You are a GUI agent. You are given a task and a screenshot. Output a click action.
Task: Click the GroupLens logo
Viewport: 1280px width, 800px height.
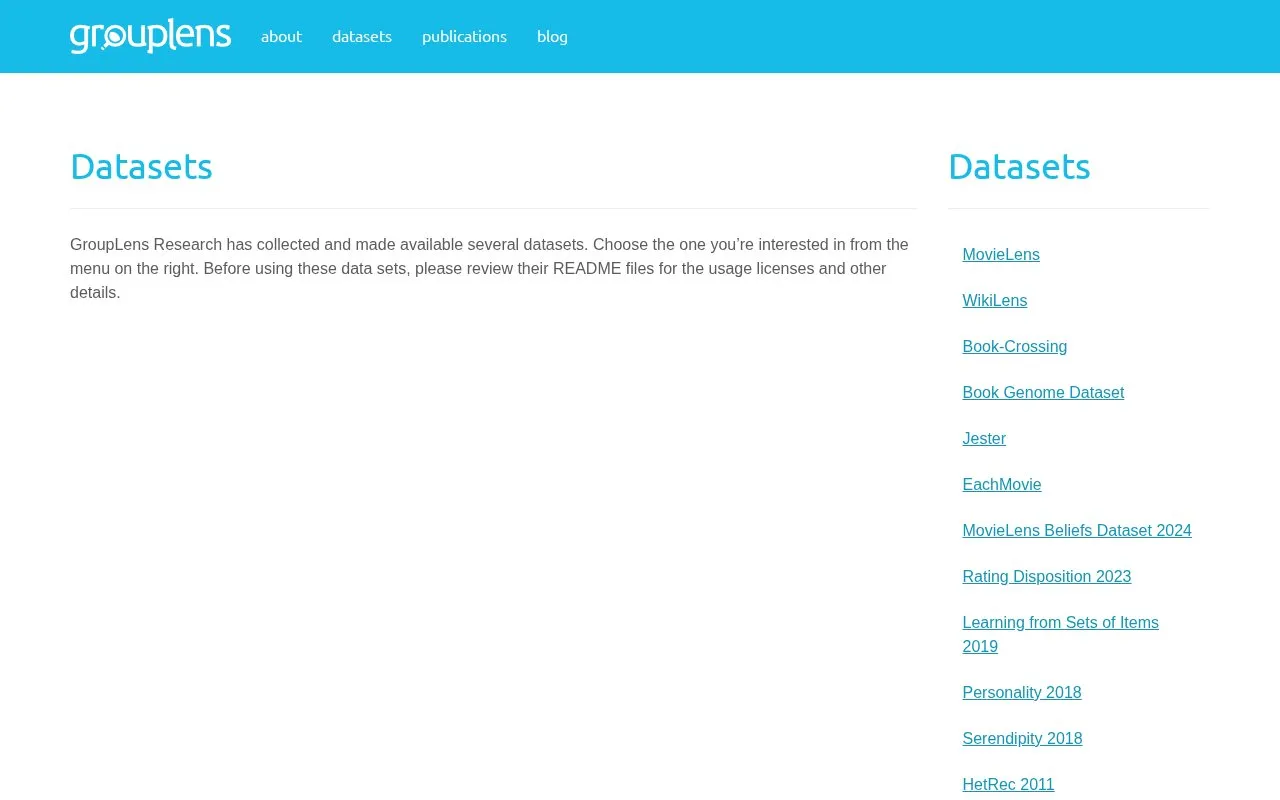coord(150,36)
